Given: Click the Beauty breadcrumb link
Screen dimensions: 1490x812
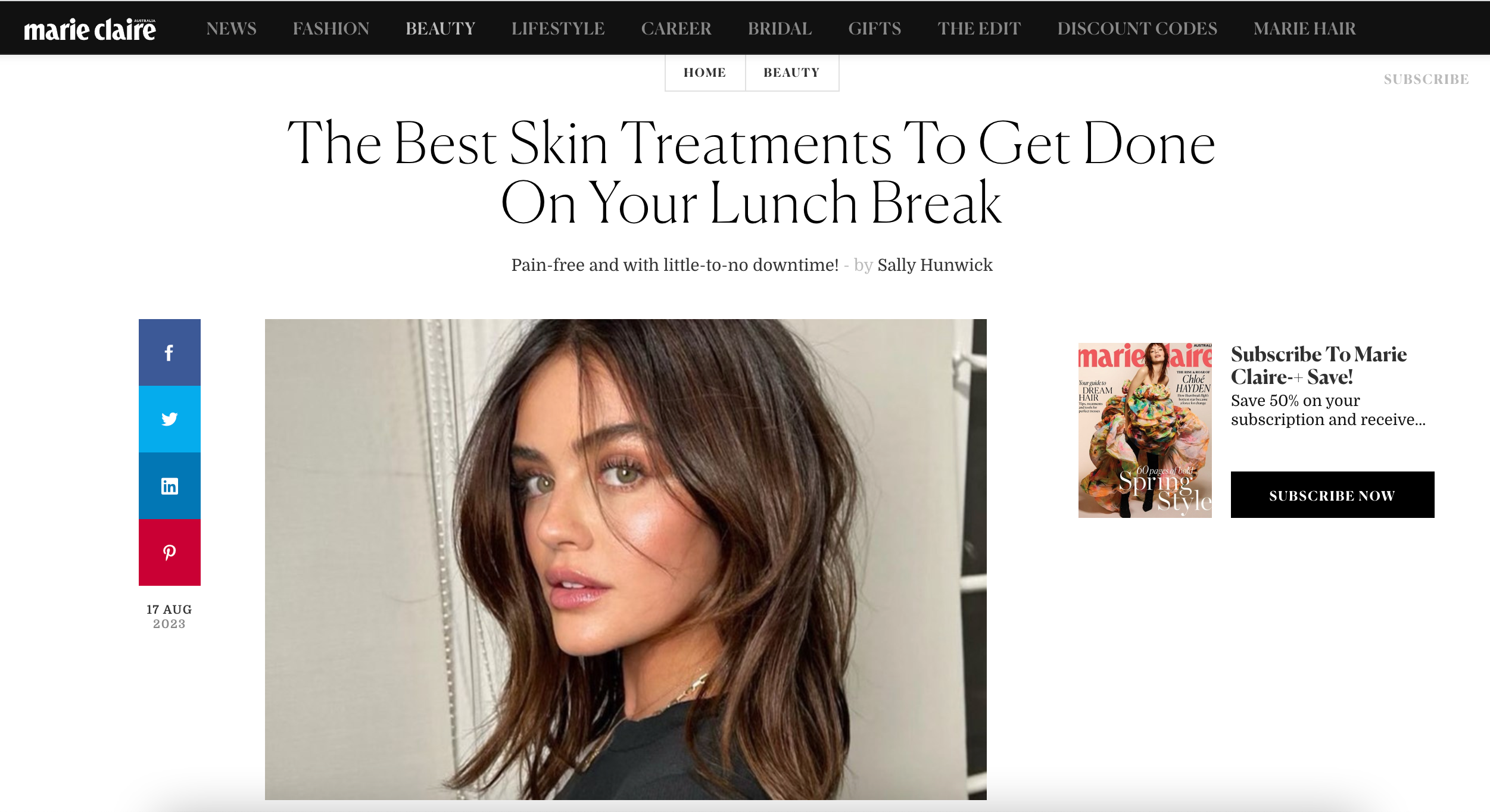Looking at the screenshot, I should click(x=792, y=73).
